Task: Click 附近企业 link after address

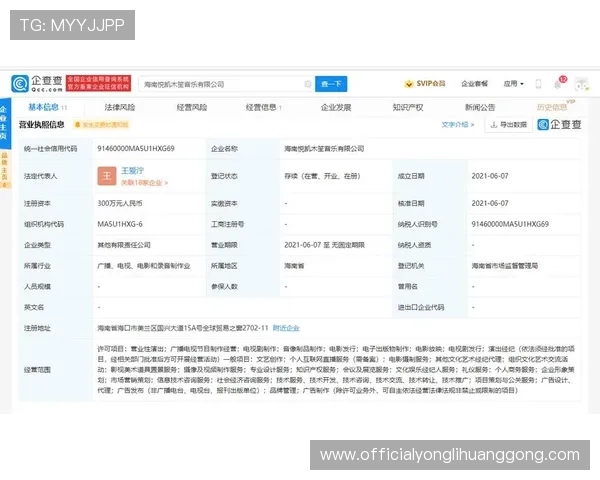Action: coord(286,328)
